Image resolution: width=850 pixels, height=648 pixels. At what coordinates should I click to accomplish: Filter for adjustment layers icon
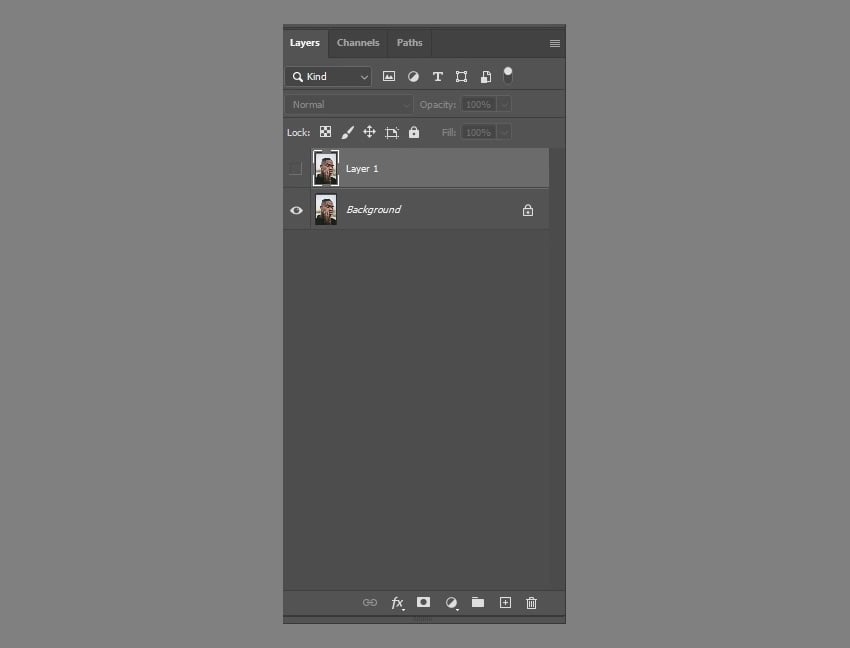point(413,77)
